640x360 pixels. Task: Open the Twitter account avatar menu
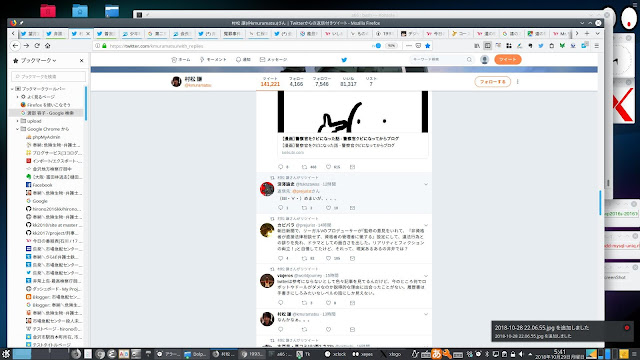[484, 60]
